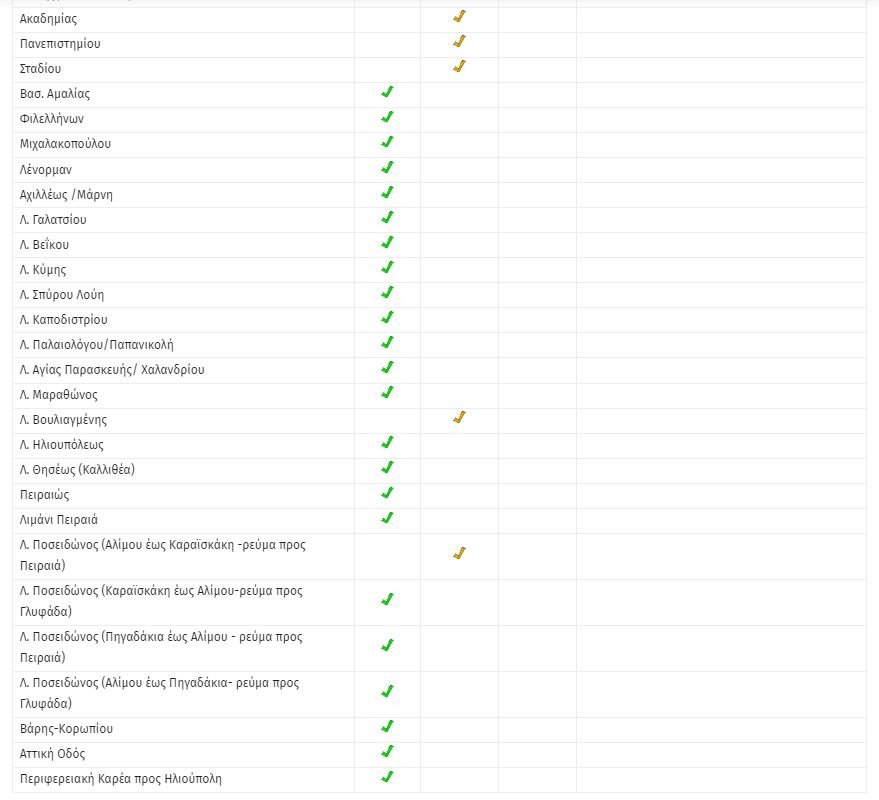Click the Μιχαλακοπούλου text

(66, 144)
